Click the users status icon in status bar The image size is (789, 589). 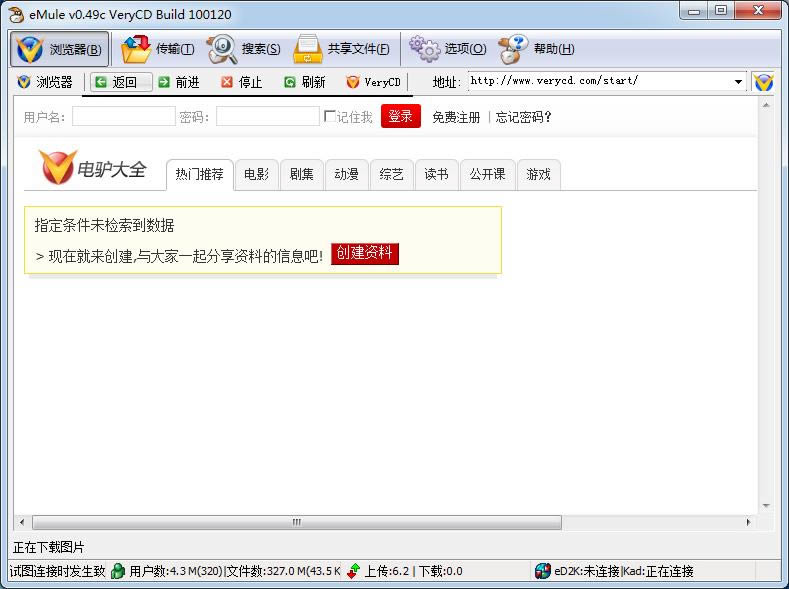point(117,571)
